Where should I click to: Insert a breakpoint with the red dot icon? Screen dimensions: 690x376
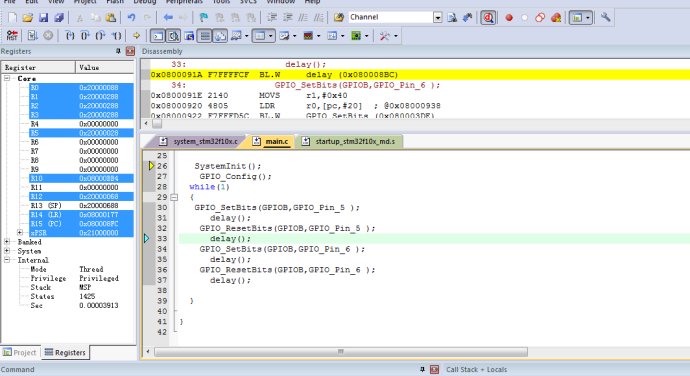point(509,18)
